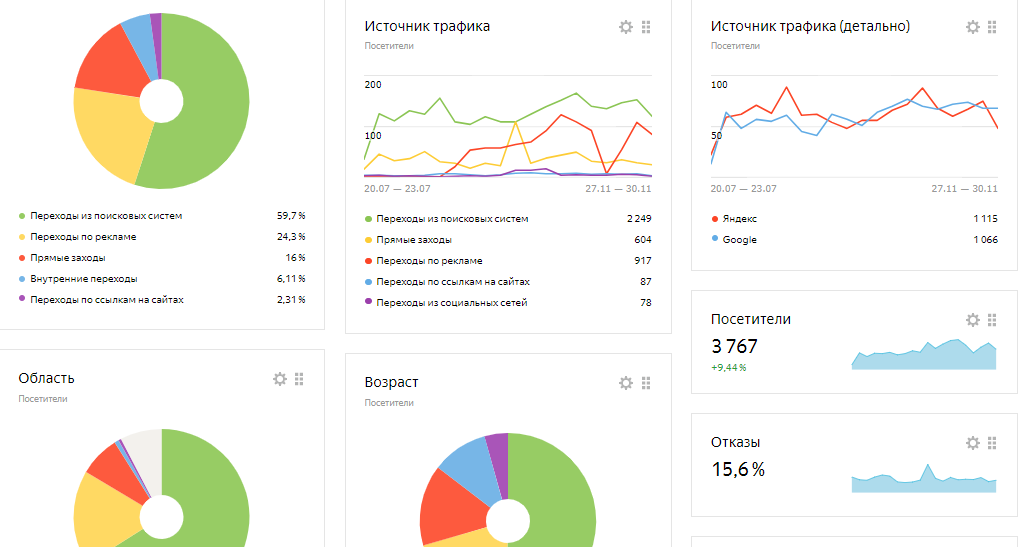The width and height of the screenshot is (1020, 547).
Task: Open settings gear of Посетители widget
Action: pyautogui.click(x=973, y=319)
